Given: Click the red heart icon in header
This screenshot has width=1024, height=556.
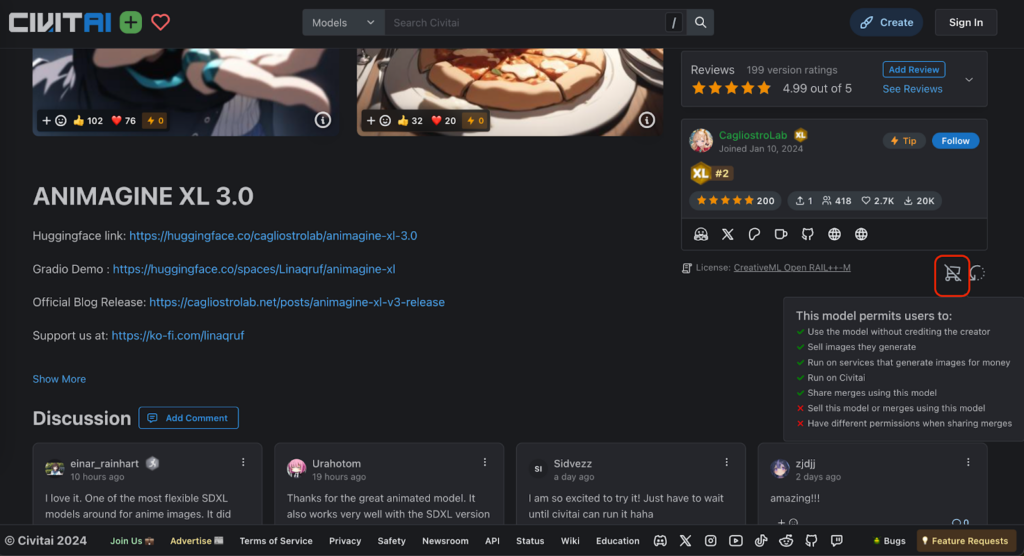Looking at the screenshot, I should click(x=160, y=22).
